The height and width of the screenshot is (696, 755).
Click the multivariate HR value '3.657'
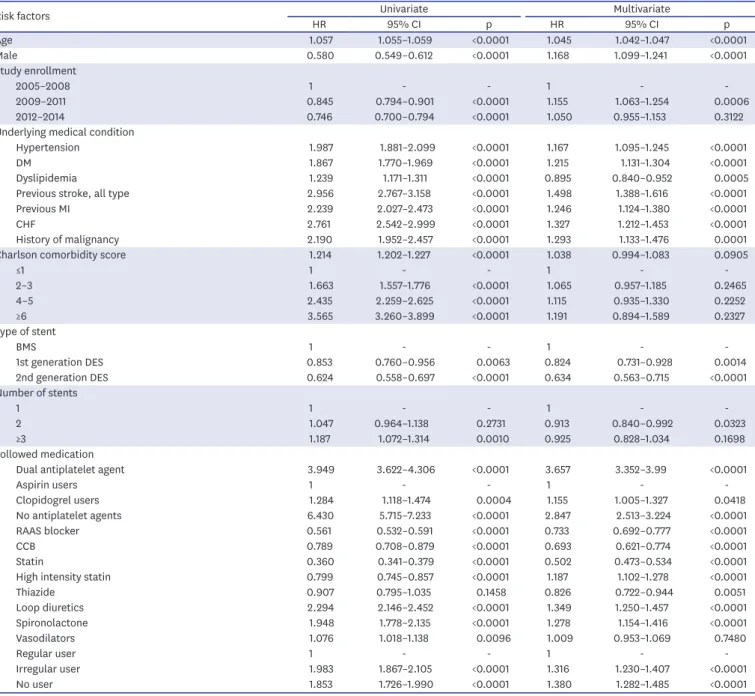[558, 470]
